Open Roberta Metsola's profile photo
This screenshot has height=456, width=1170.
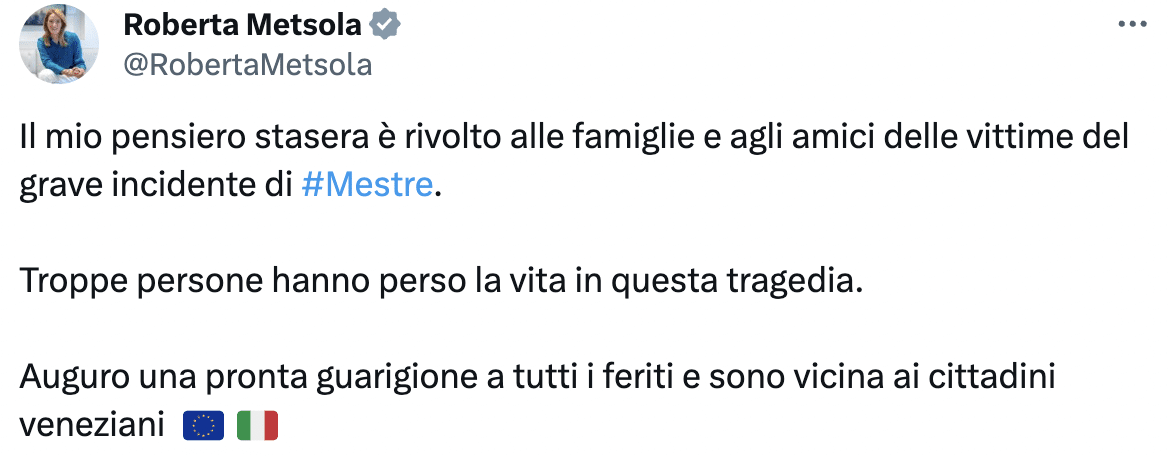click(58, 45)
